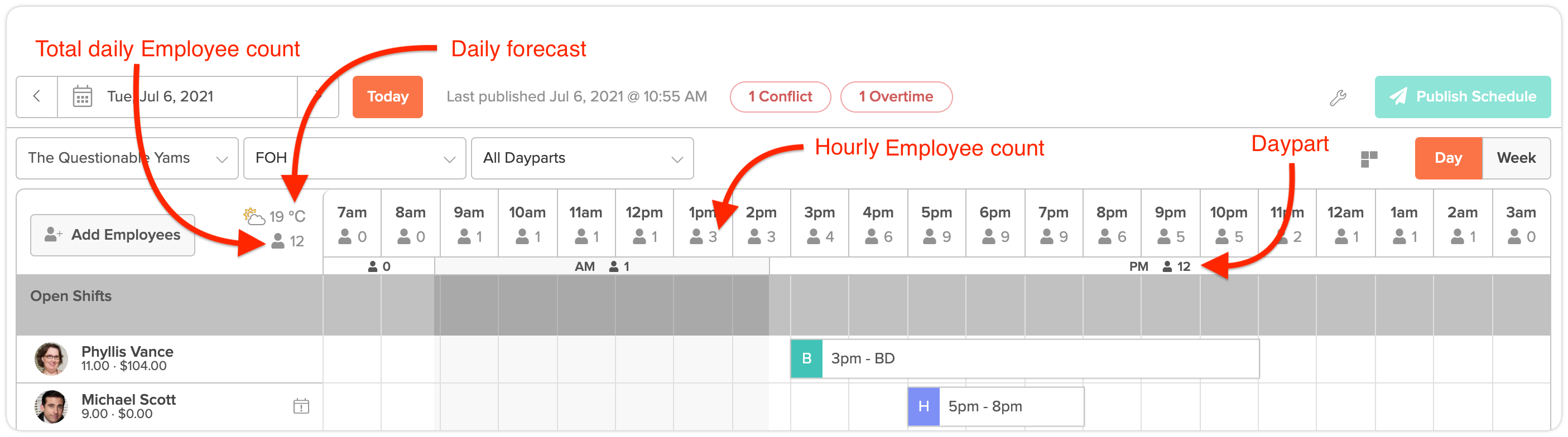Viewport: 1568px width, 437px height.
Task: Click the Add Employees button
Action: click(113, 235)
